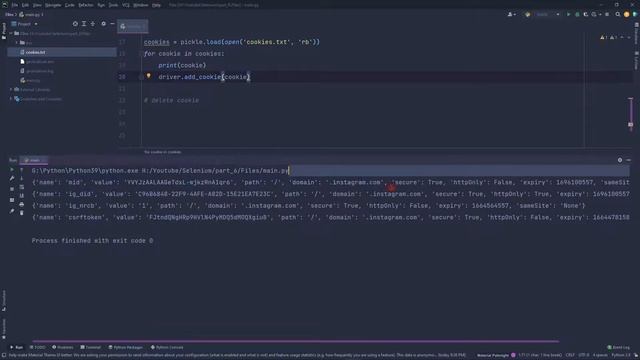This screenshot has width=640, height=360.
Task: Click the green Run button in toolbar
Action: pos(568,14)
